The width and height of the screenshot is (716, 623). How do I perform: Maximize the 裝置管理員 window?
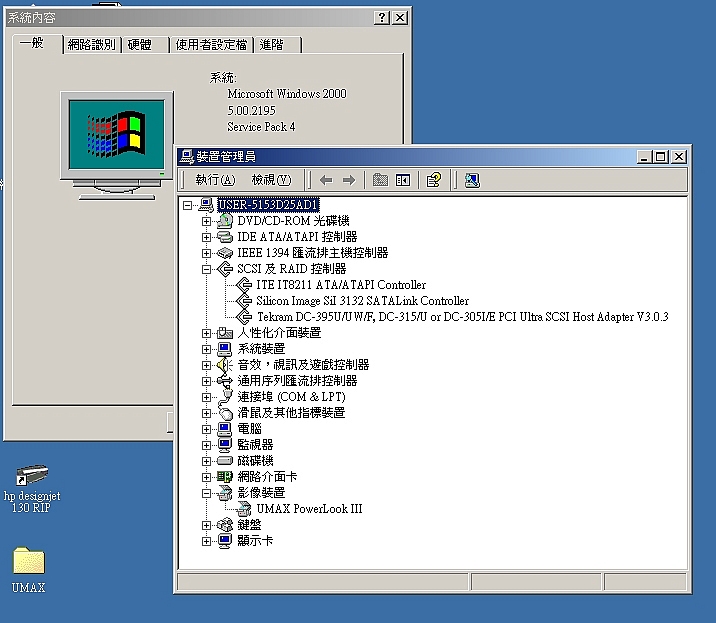[x=660, y=157]
